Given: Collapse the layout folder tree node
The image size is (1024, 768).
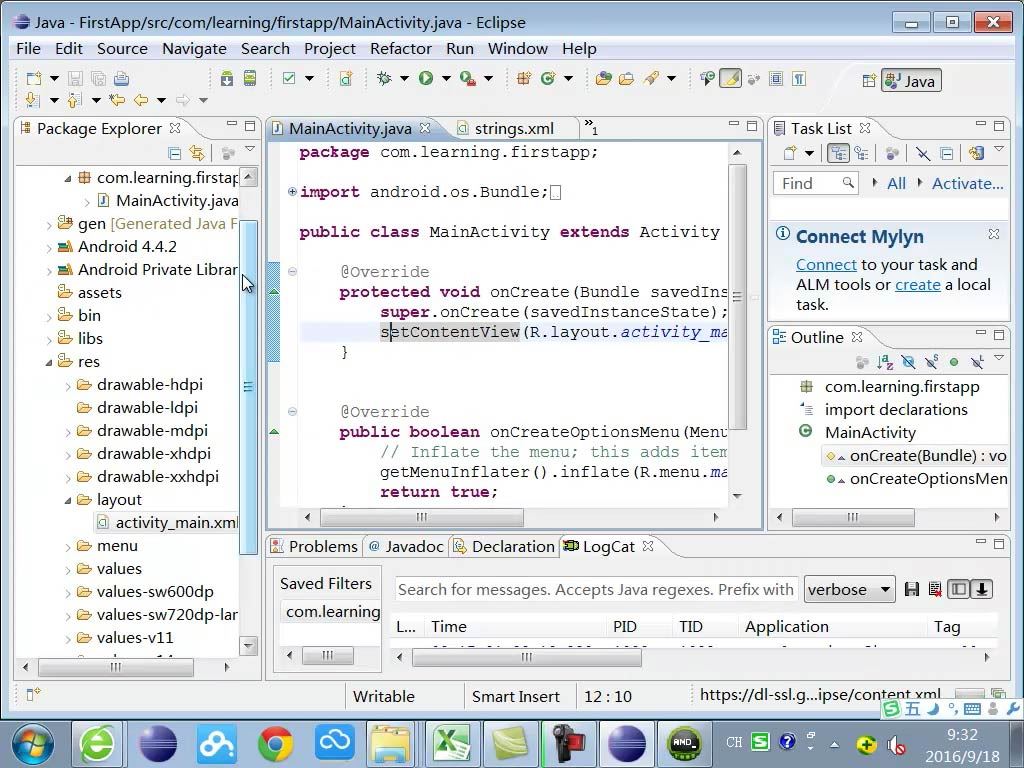Looking at the screenshot, I should pyautogui.click(x=68, y=500).
